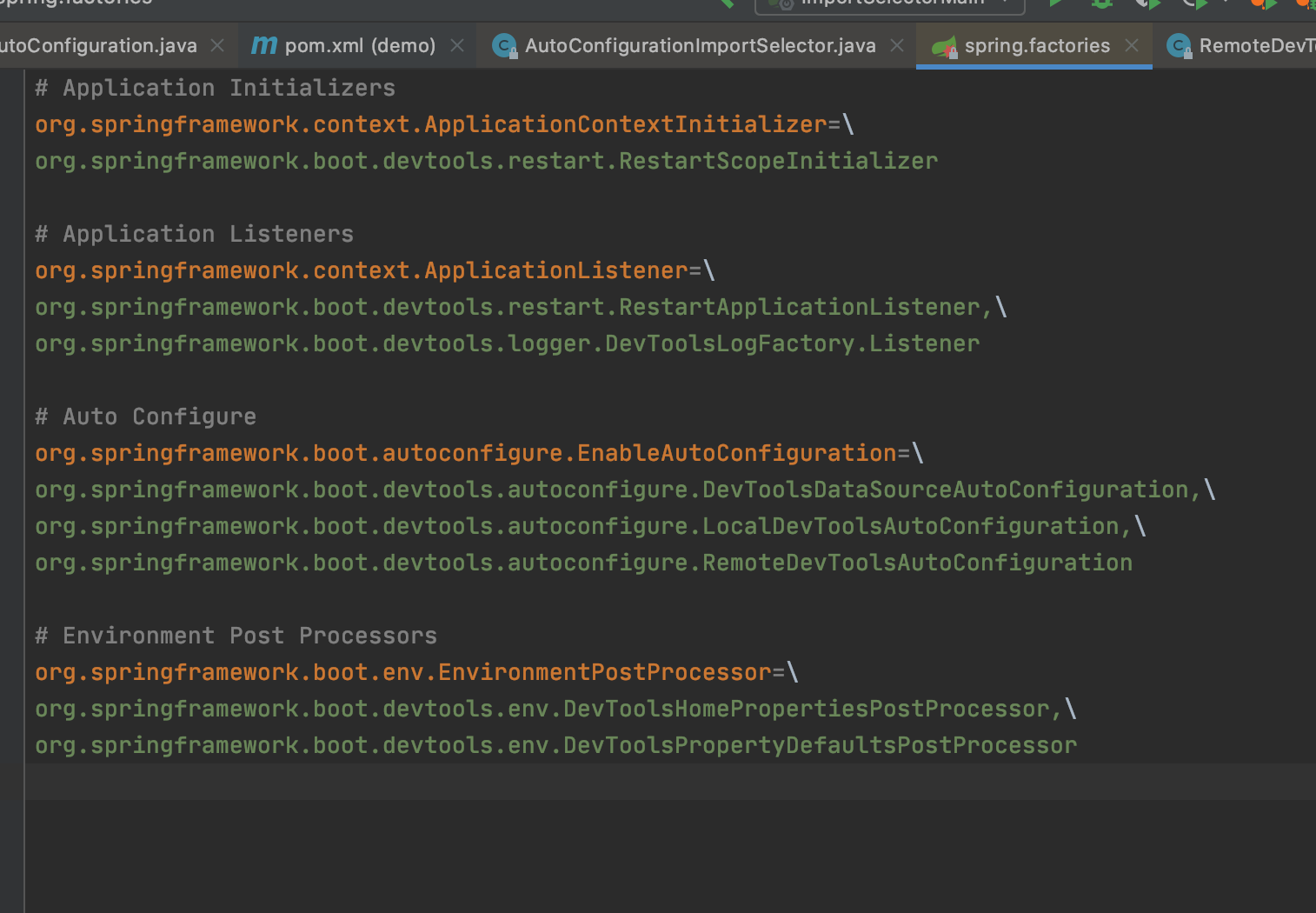This screenshot has height=913, width=1316.
Task: Click the comment "# Environment Post Processors"
Action: point(236,636)
